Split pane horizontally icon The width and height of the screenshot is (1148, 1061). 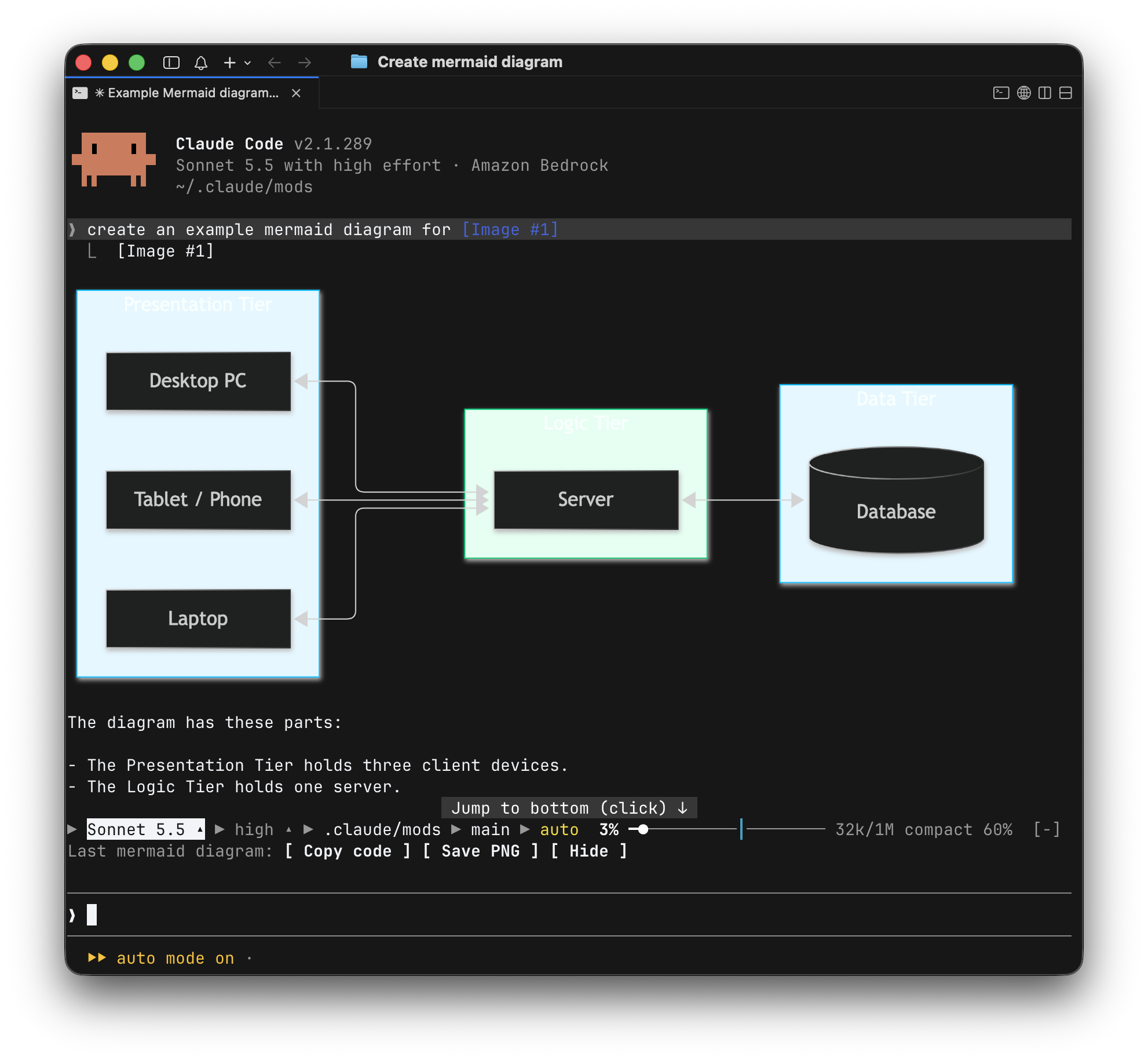(1066, 93)
